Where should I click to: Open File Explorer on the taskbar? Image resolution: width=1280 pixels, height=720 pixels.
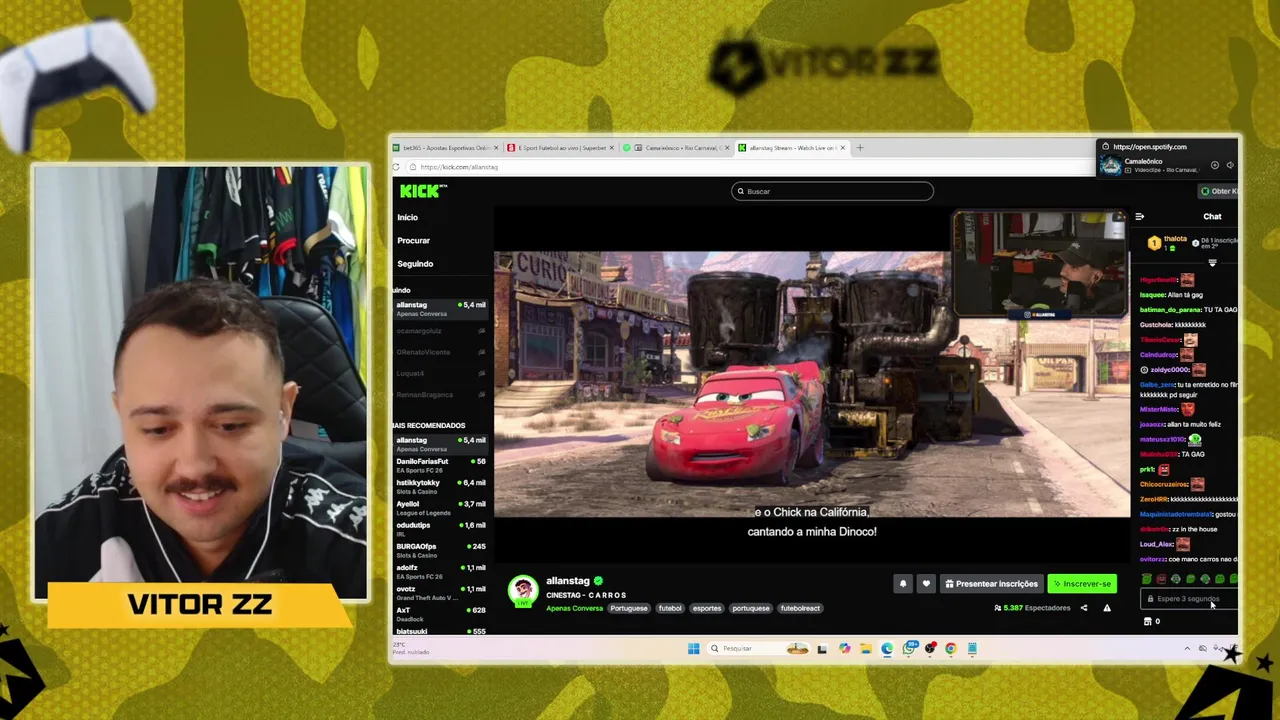866,648
